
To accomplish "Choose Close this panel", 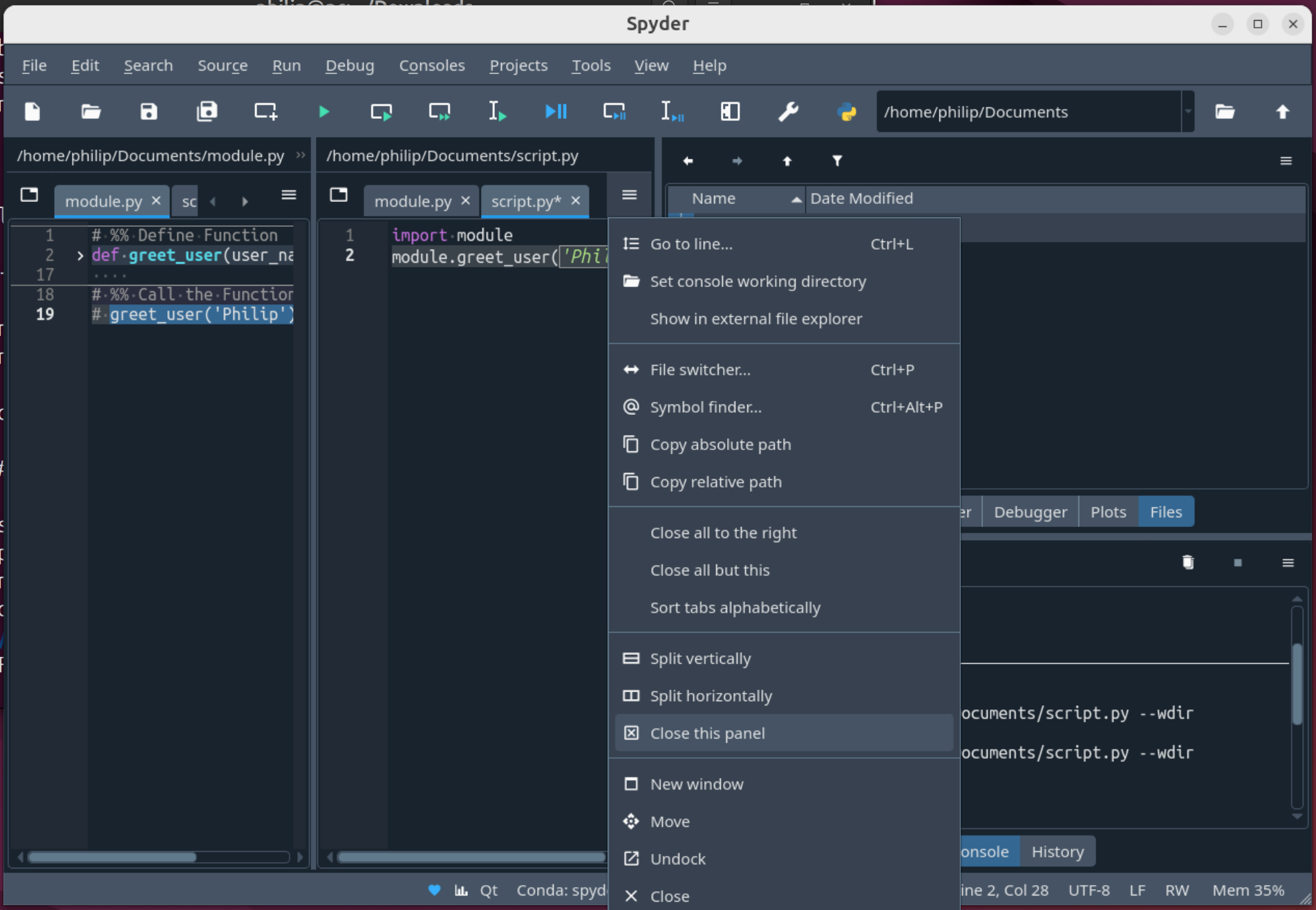I will pyautogui.click(x=784, y=733).
